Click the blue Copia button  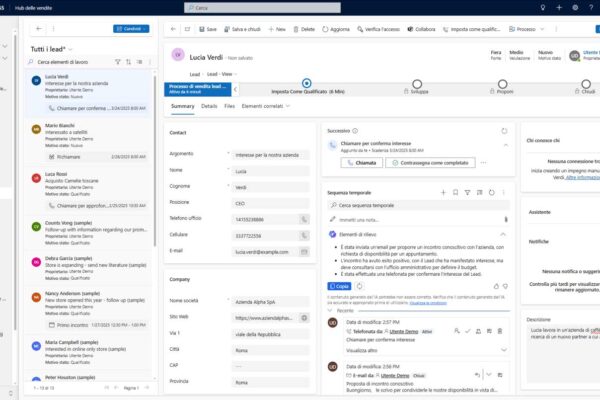339,286
